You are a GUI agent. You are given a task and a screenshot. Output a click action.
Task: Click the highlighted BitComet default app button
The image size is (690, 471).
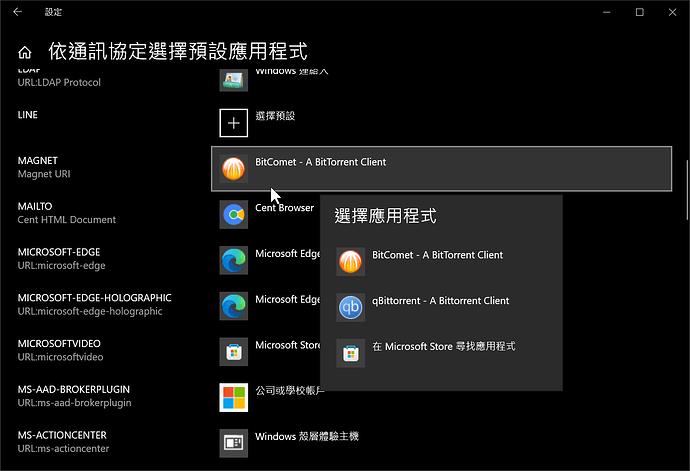click(x=441, y=169)
